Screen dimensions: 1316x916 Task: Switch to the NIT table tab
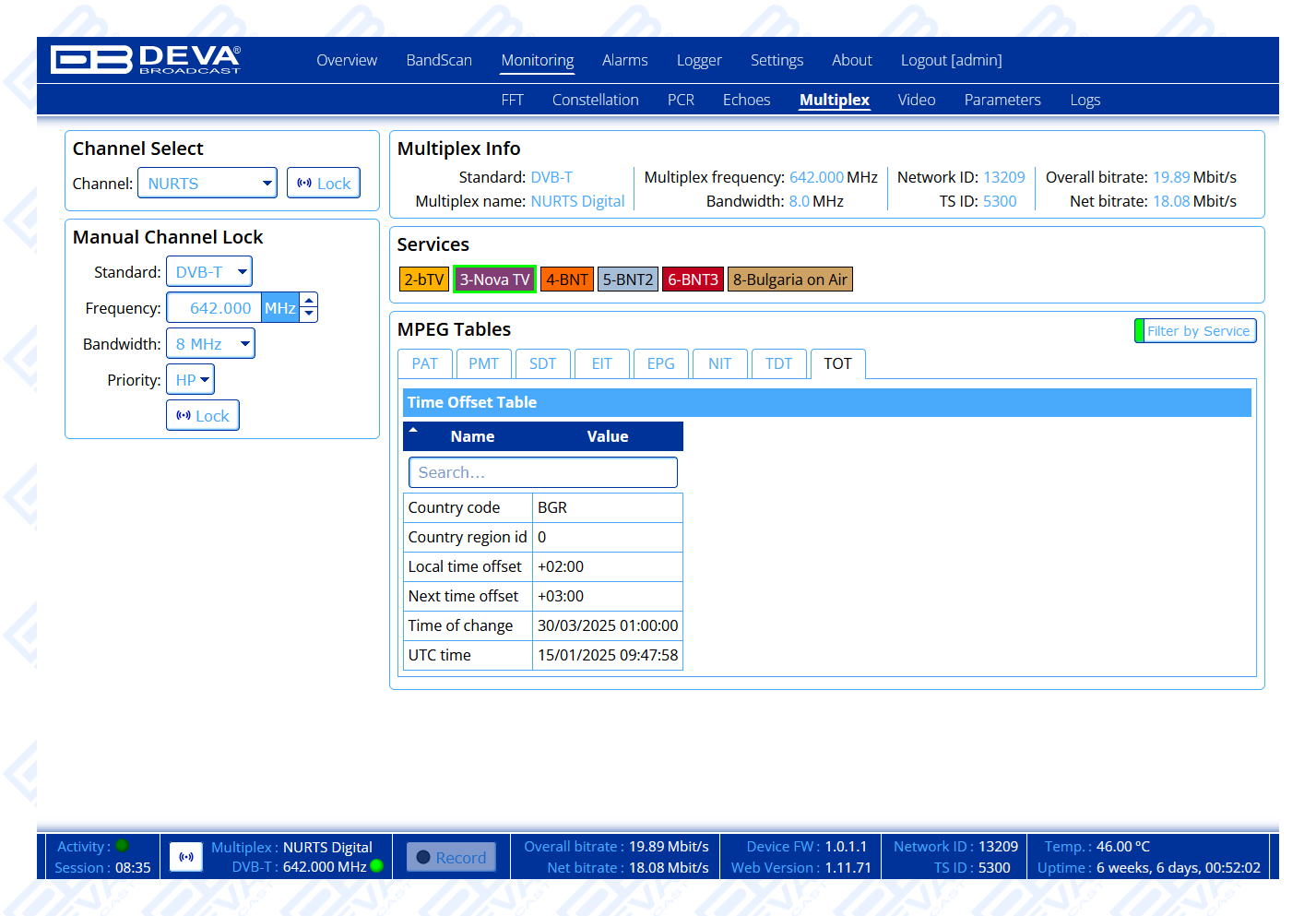(x=719, y=363)
